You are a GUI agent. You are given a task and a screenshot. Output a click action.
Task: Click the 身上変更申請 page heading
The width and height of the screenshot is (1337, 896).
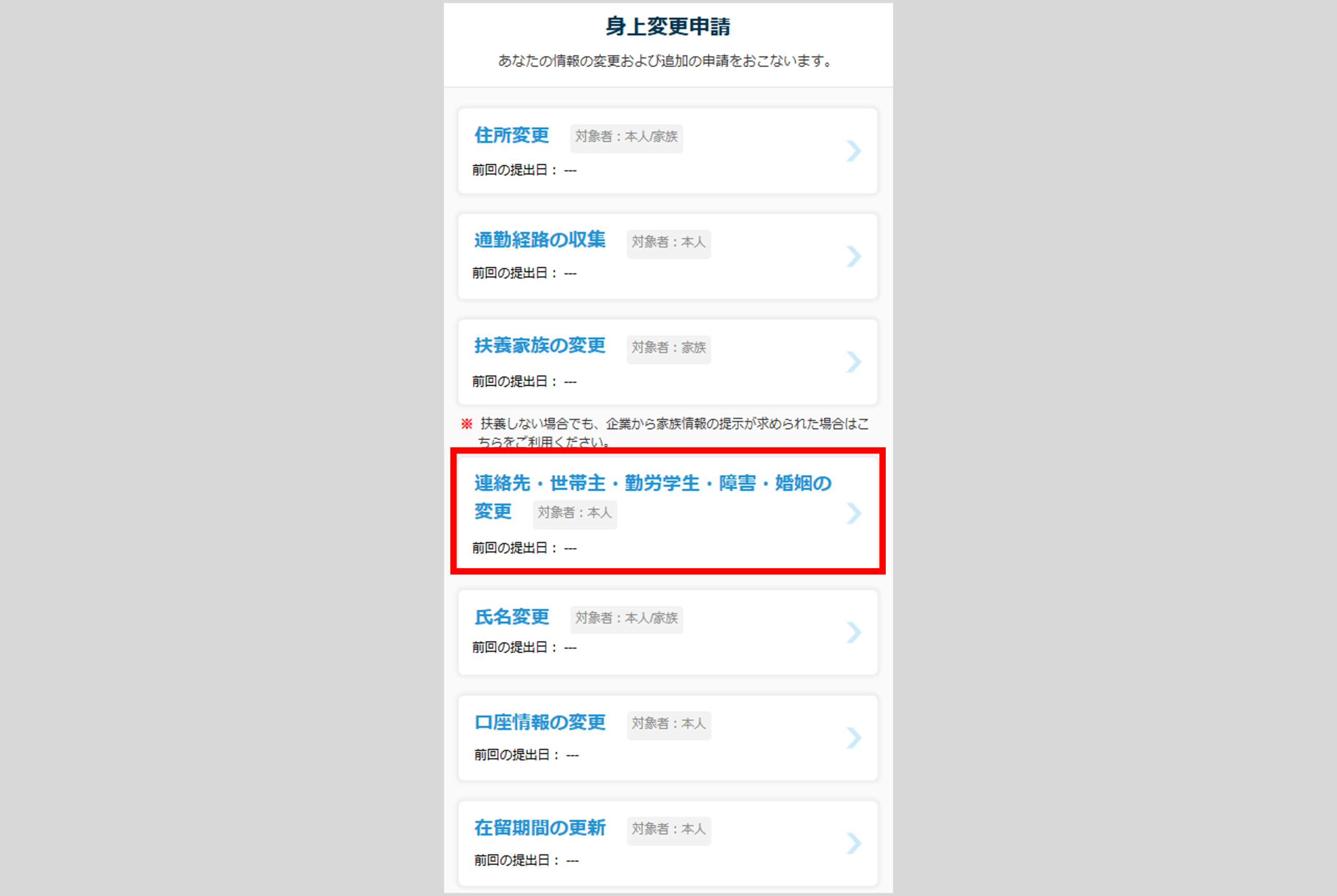(x=667, y=26)
